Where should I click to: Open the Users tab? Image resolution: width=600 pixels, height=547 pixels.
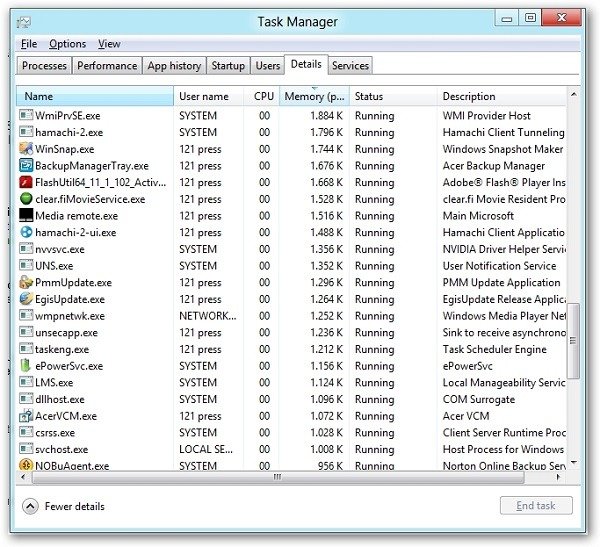[x=268, y=65]
